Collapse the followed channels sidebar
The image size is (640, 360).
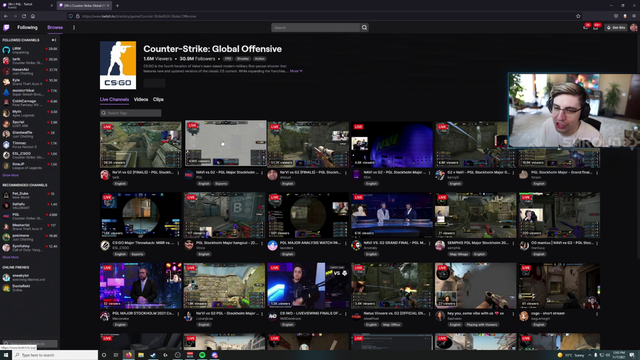(x=54, y=40)
